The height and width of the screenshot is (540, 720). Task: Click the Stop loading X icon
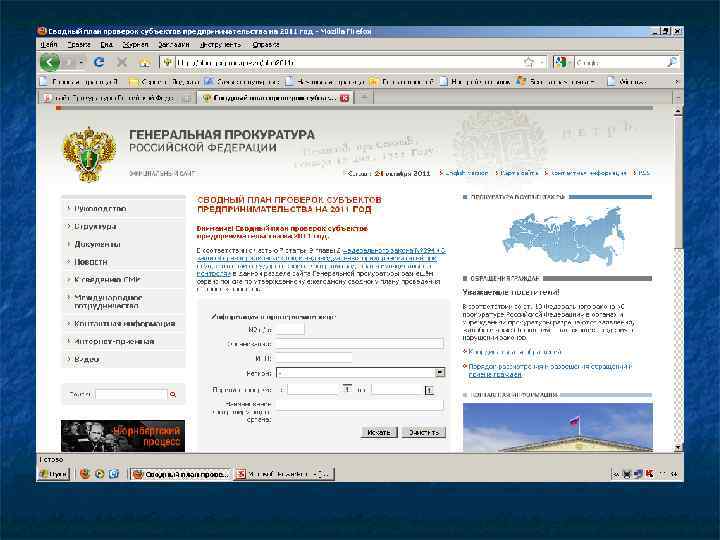122,62
